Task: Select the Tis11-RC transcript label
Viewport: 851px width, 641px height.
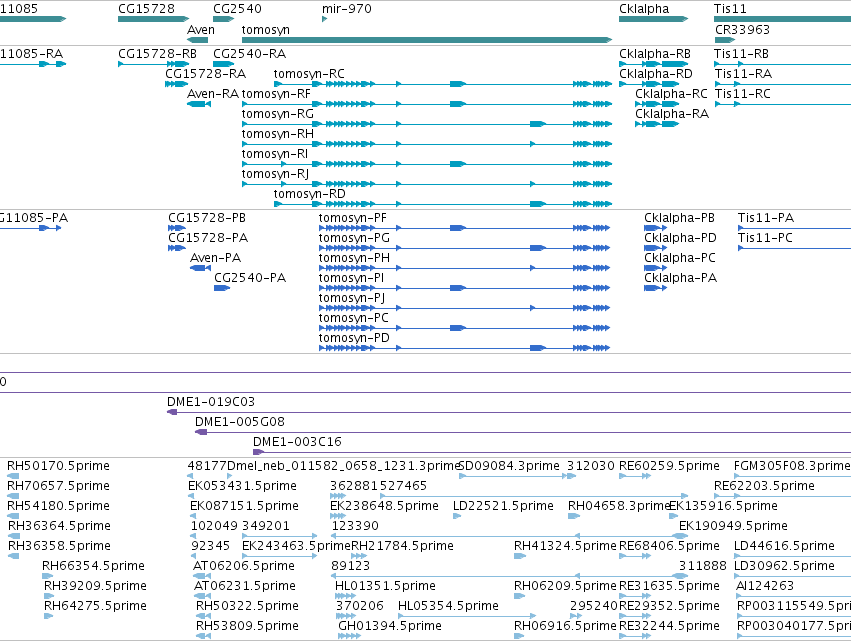Action: [x=742, y=94]
